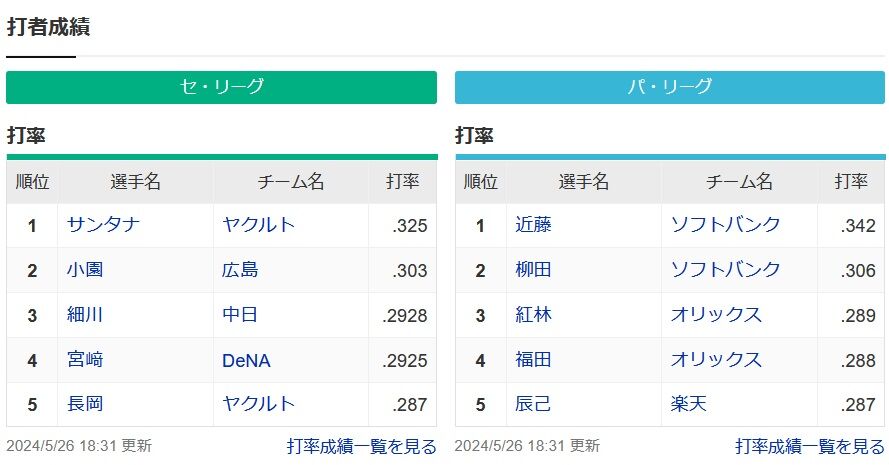Open player 近藤's profile link
The height and width of the screenshot is (465, 889).
[x=533, y=225]
